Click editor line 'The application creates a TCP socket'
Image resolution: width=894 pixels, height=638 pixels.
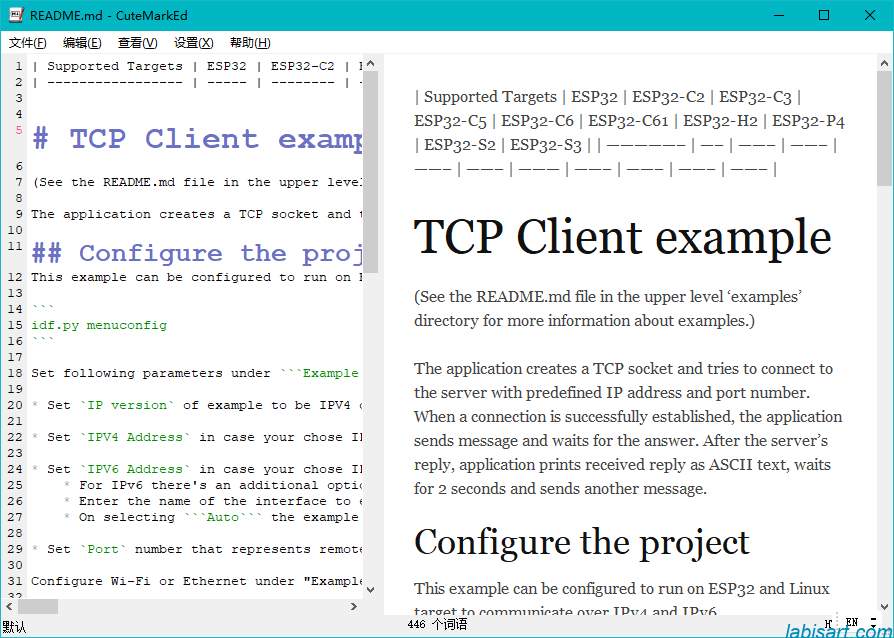pos(197,214)
